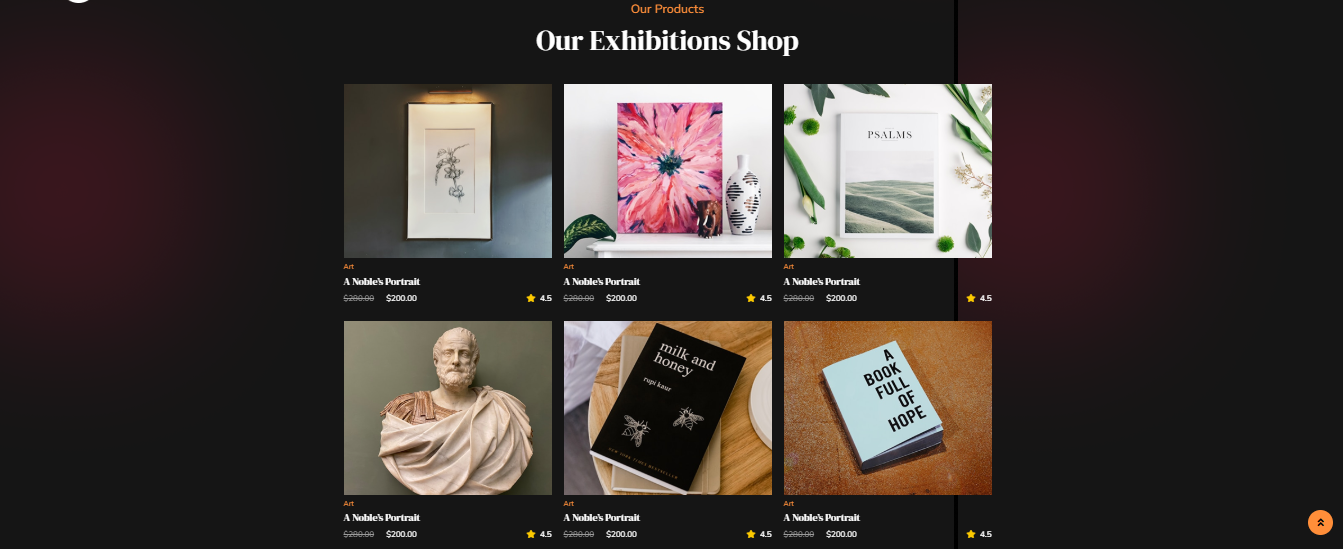Screen dimensions: 1344x549
Task: Click the Art category label under flower painting
Action: click(x=569, y=267)
